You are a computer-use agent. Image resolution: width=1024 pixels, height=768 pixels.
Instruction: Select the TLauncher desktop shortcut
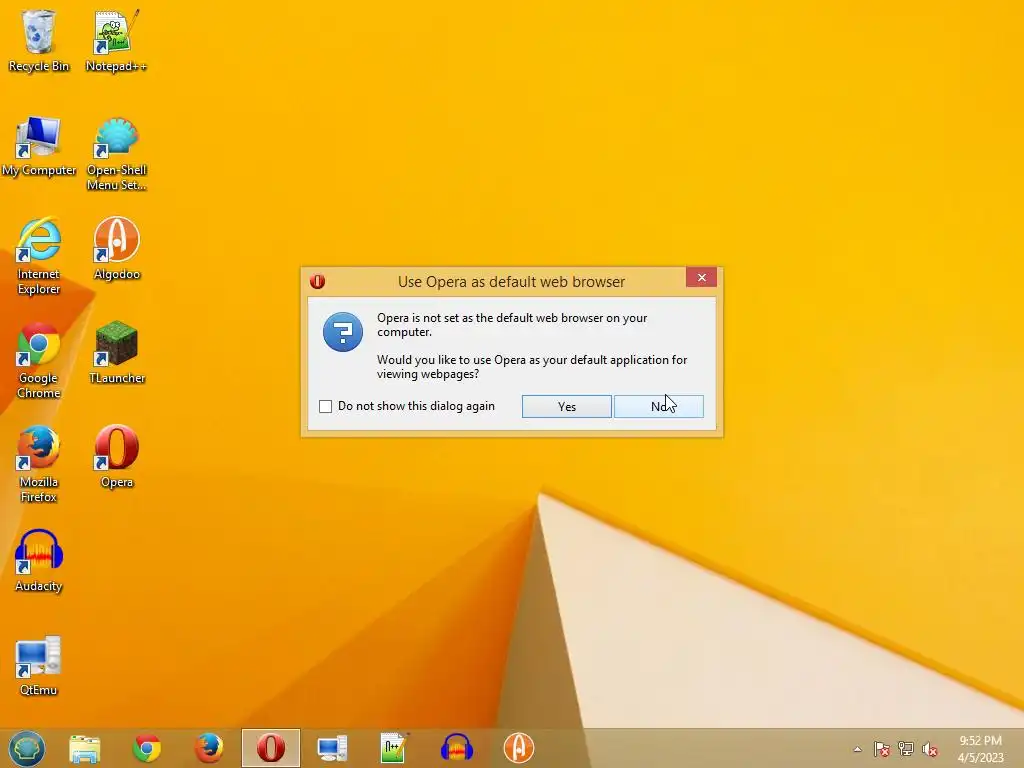(116, 352)
